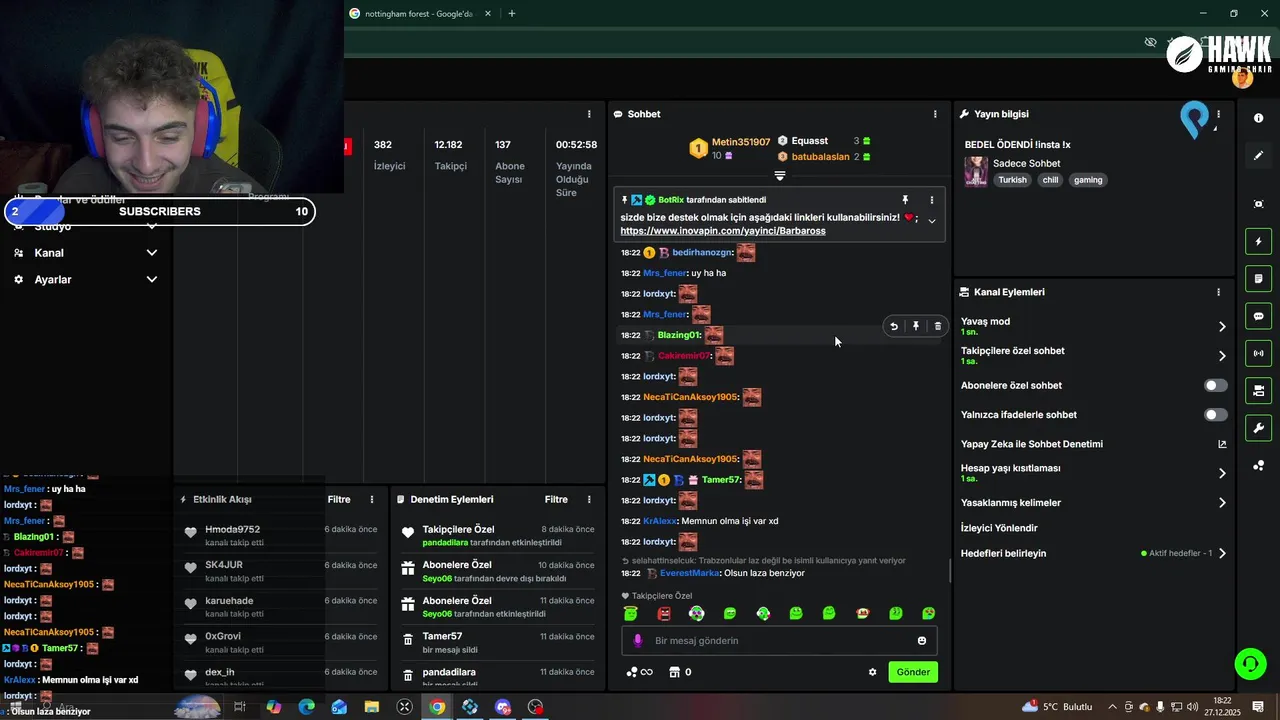
Task: Insert the angry red face emote
Action: pyautogui.click(x=664, y=613)
